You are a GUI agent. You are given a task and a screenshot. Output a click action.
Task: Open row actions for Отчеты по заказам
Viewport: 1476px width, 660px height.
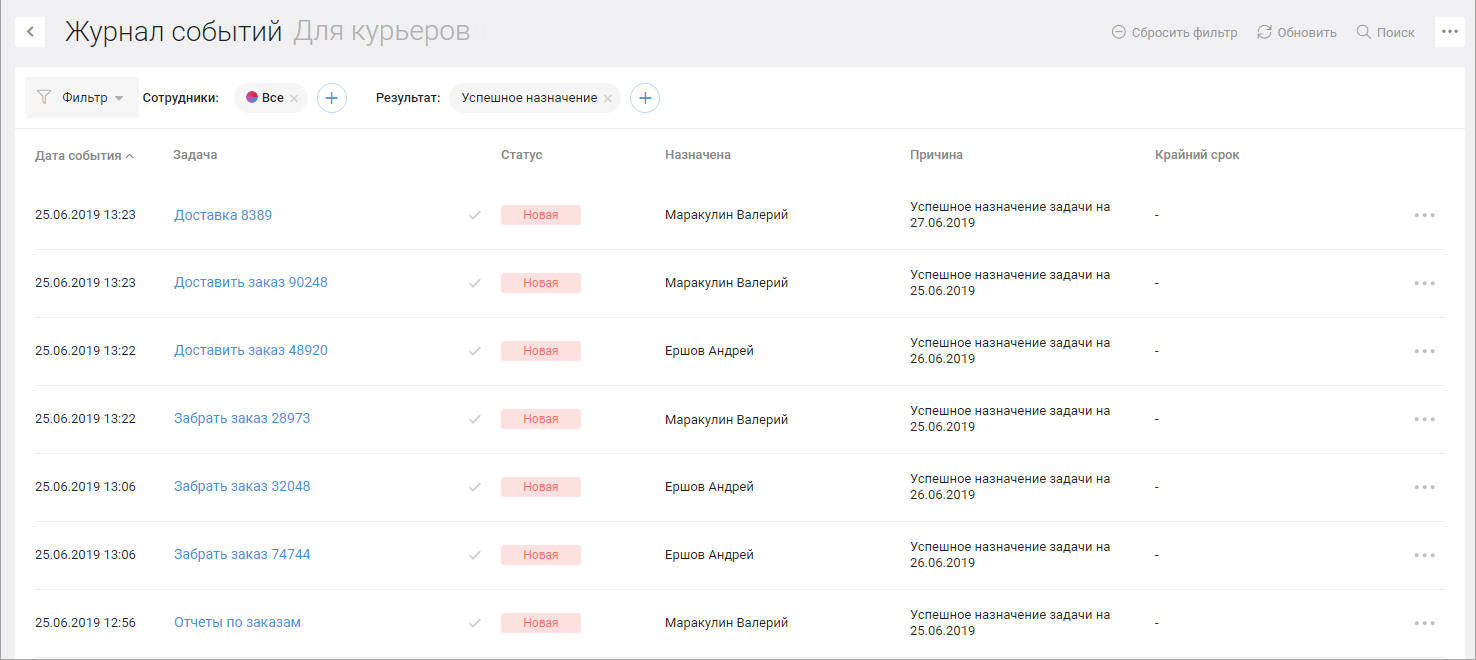tap(1424, 623)
